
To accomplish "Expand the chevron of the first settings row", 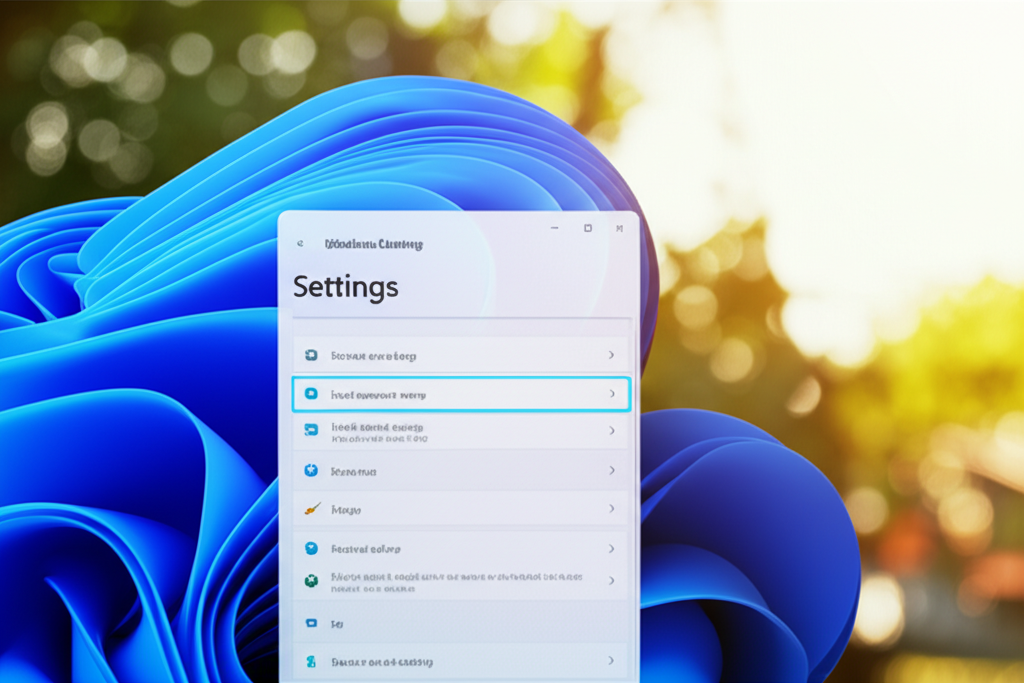I will [x=612, y=355].
